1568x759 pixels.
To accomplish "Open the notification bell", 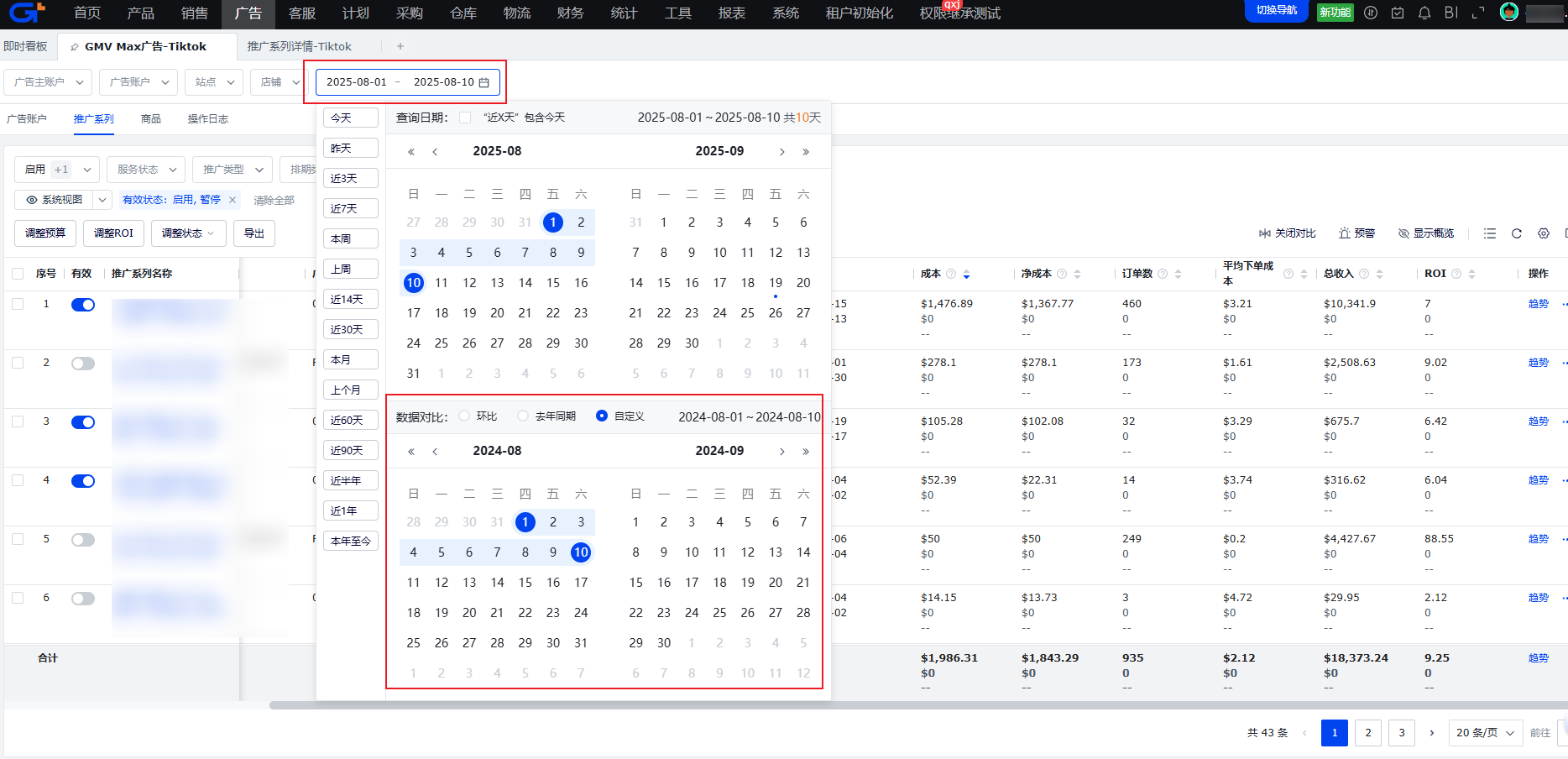I will tap(1424, 13).
